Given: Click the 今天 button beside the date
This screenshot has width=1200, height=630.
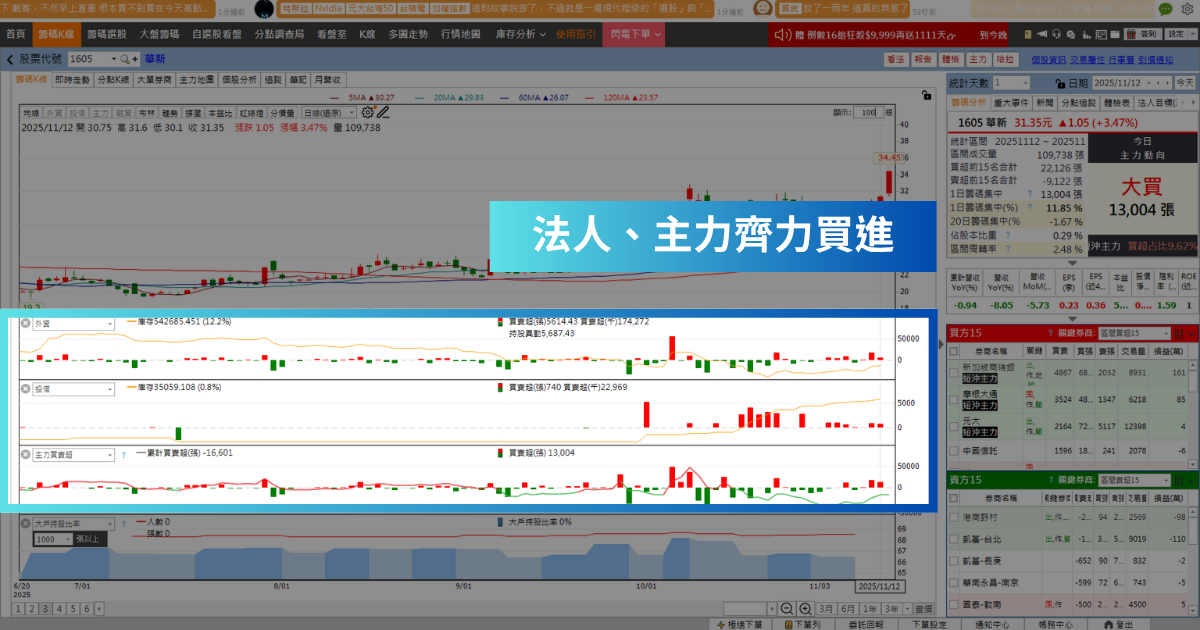Looking at the screenshot, I should [1185, 84].
